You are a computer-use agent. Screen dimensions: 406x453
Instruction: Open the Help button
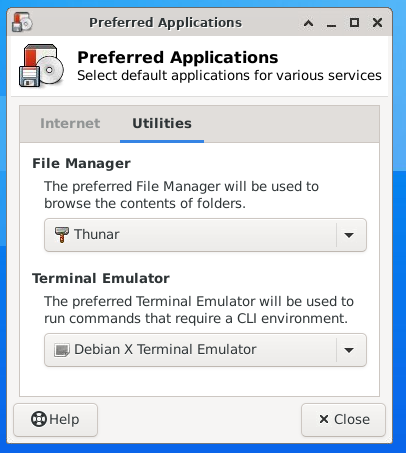tap(55, 420)
